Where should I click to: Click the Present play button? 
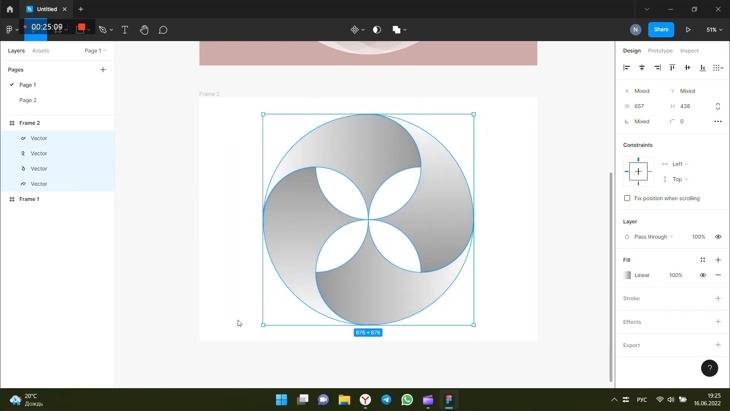(x=688, y=30)
